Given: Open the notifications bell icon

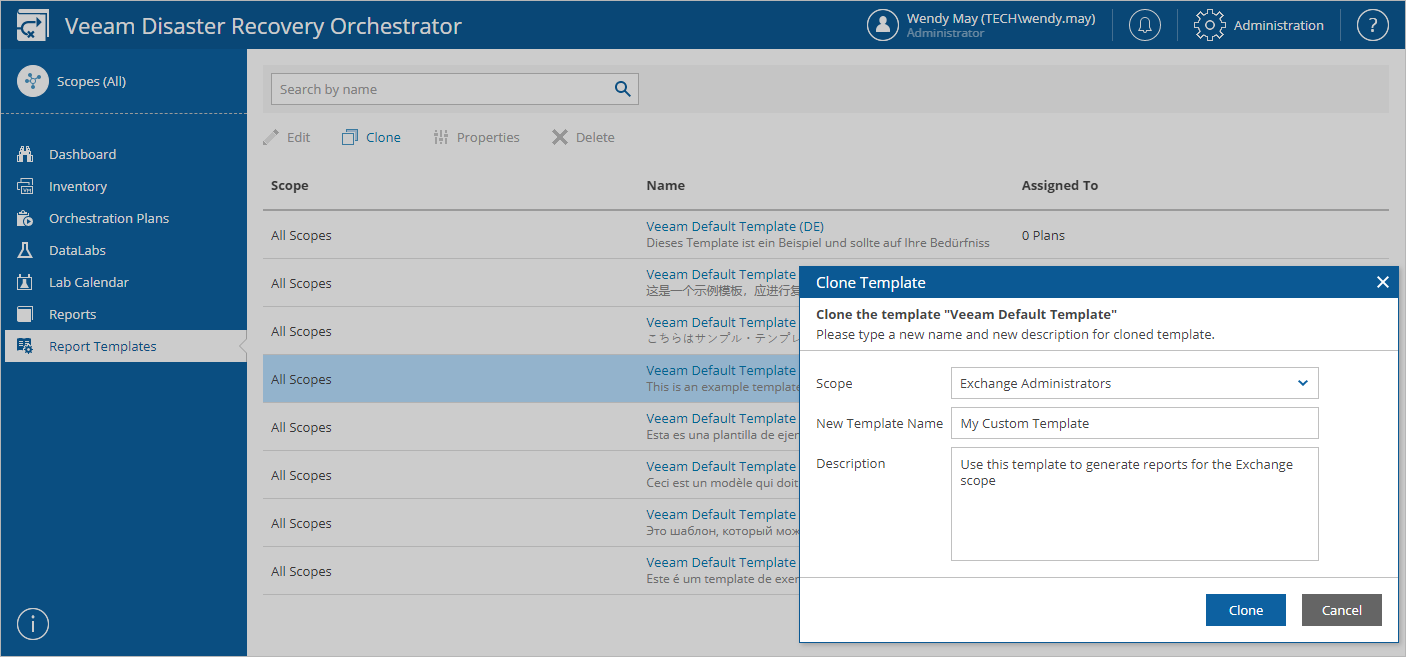Looking at the screenshot, I should pyautogui.click(x=1145, y=26).
